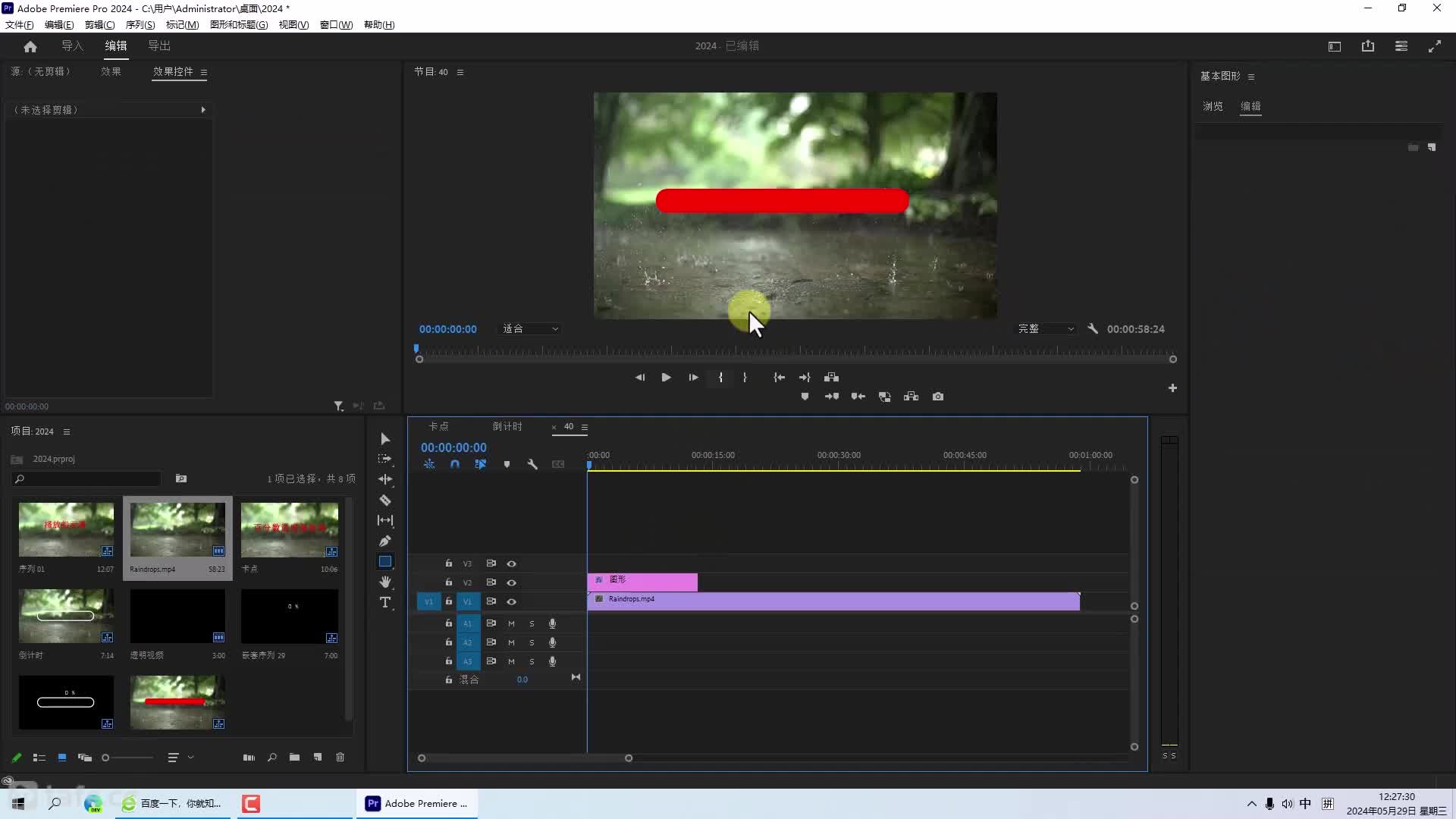Toggle nest sequence insert mode
Viewport: 1456px width, 819px height.
coord(429,464)
